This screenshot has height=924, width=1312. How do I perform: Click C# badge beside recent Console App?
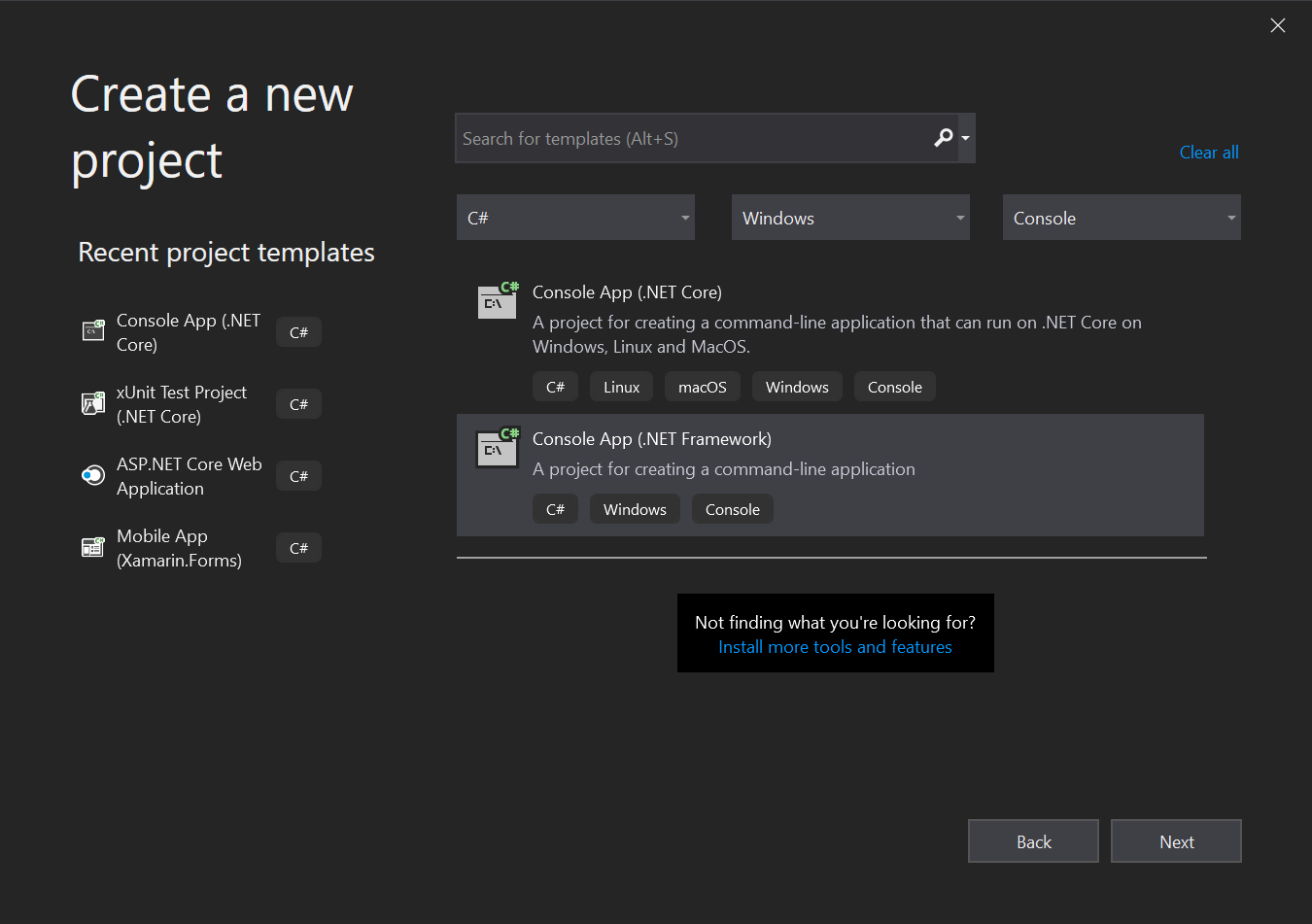coord(298,332)
